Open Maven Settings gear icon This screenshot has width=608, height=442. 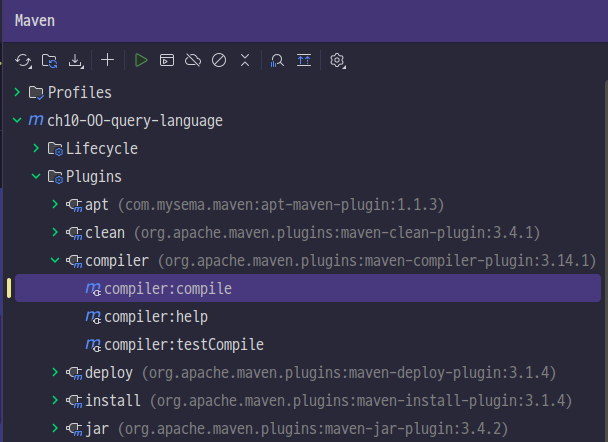(x=337, y=60)
